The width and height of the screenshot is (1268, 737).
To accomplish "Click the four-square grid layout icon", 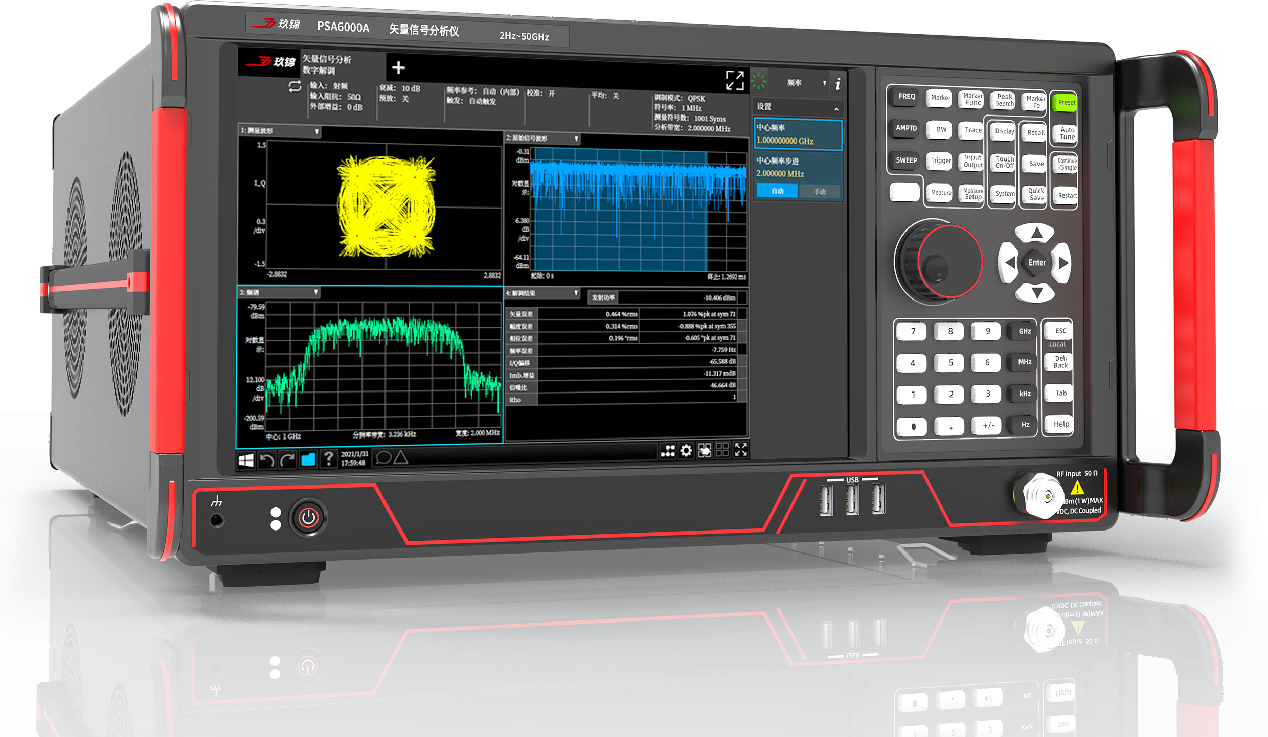I will (723, 450).
